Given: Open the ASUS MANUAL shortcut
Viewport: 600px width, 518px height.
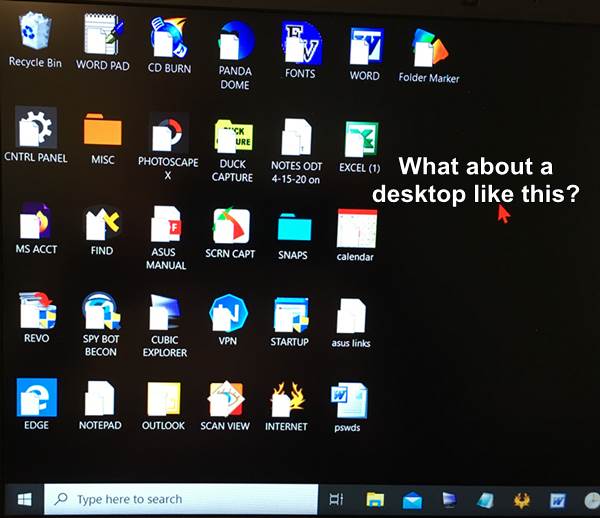Looking at the screenshot, I should 166,224.
